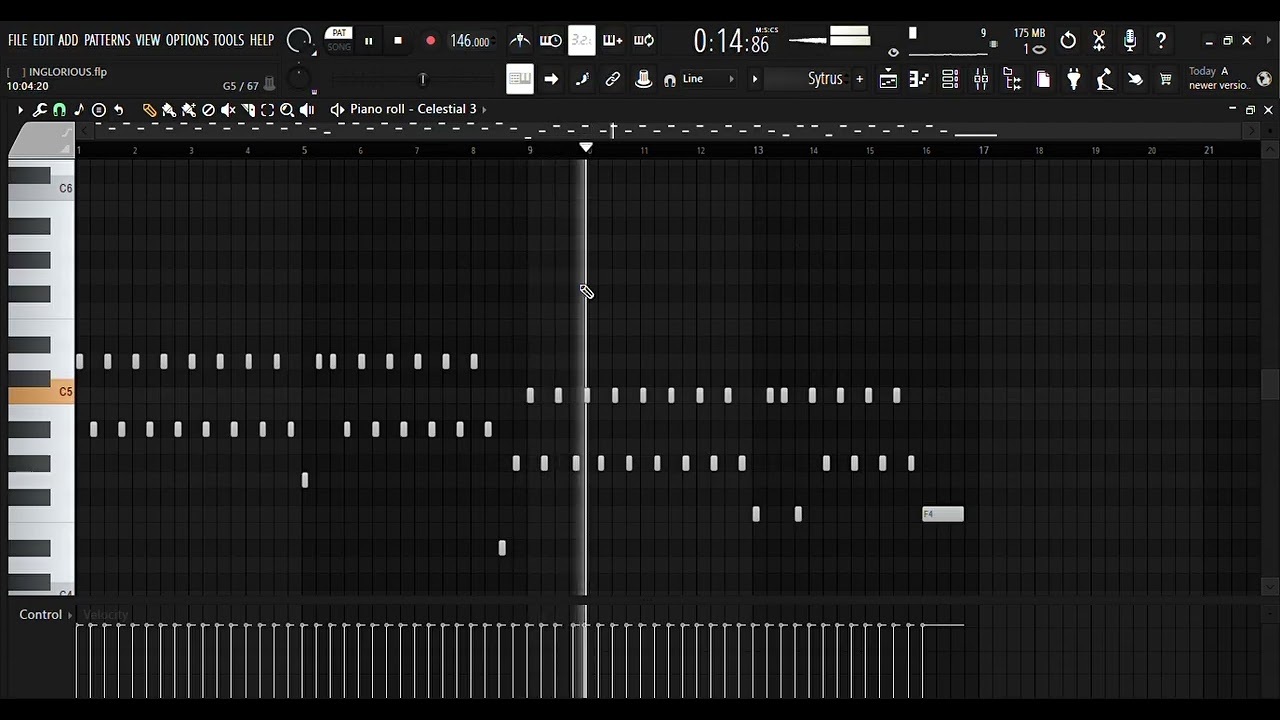Stop playback
1280x720 pixels.
pos(398,41)
